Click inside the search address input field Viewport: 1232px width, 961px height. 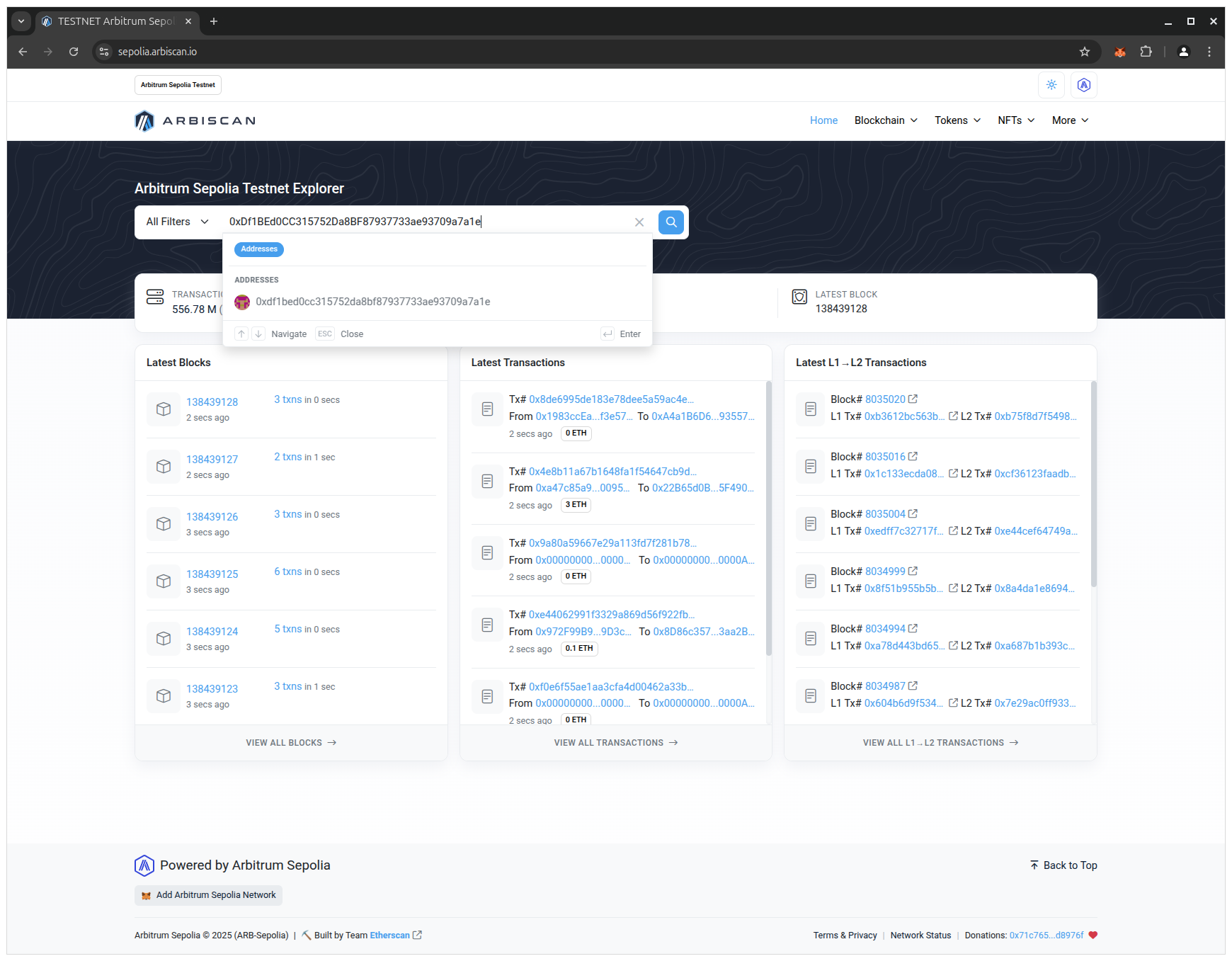point(425,222)
